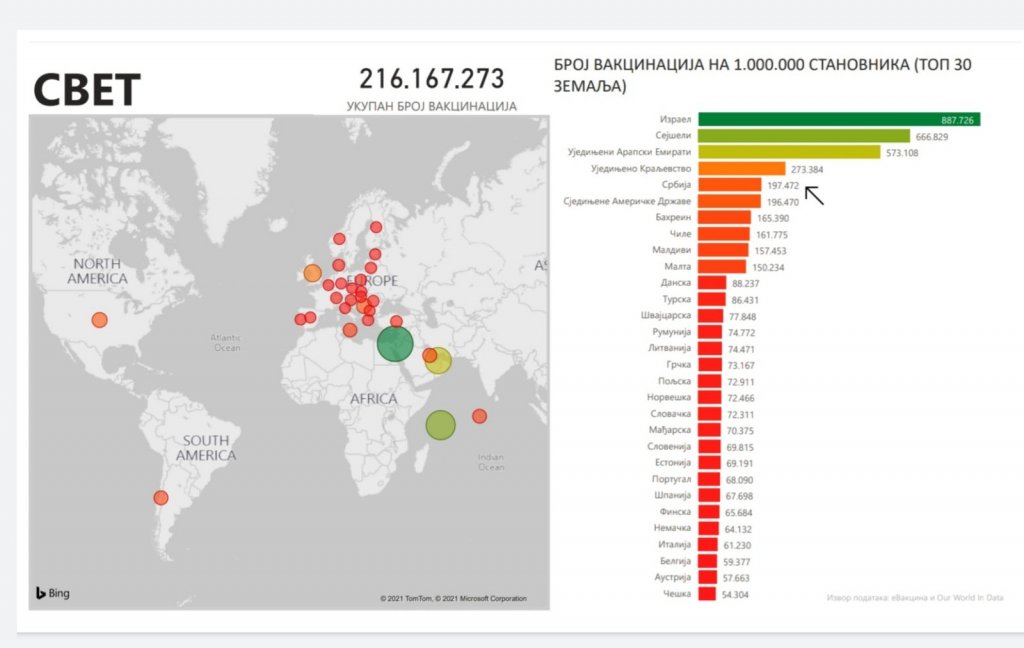The width and height of the screenshot is (1024, 648).
Task: Click the orange bubble over the United Kingdom
Action: [x=312, y=273]
